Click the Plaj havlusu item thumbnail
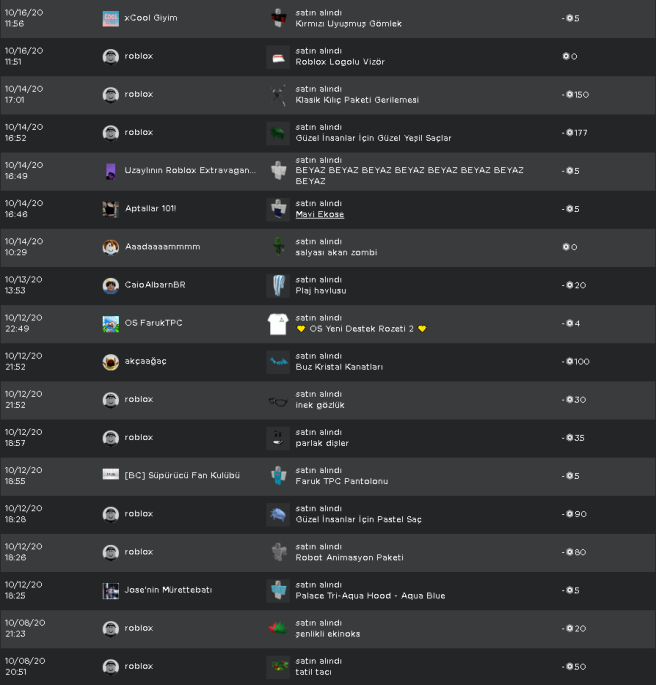 click(278, 285)
